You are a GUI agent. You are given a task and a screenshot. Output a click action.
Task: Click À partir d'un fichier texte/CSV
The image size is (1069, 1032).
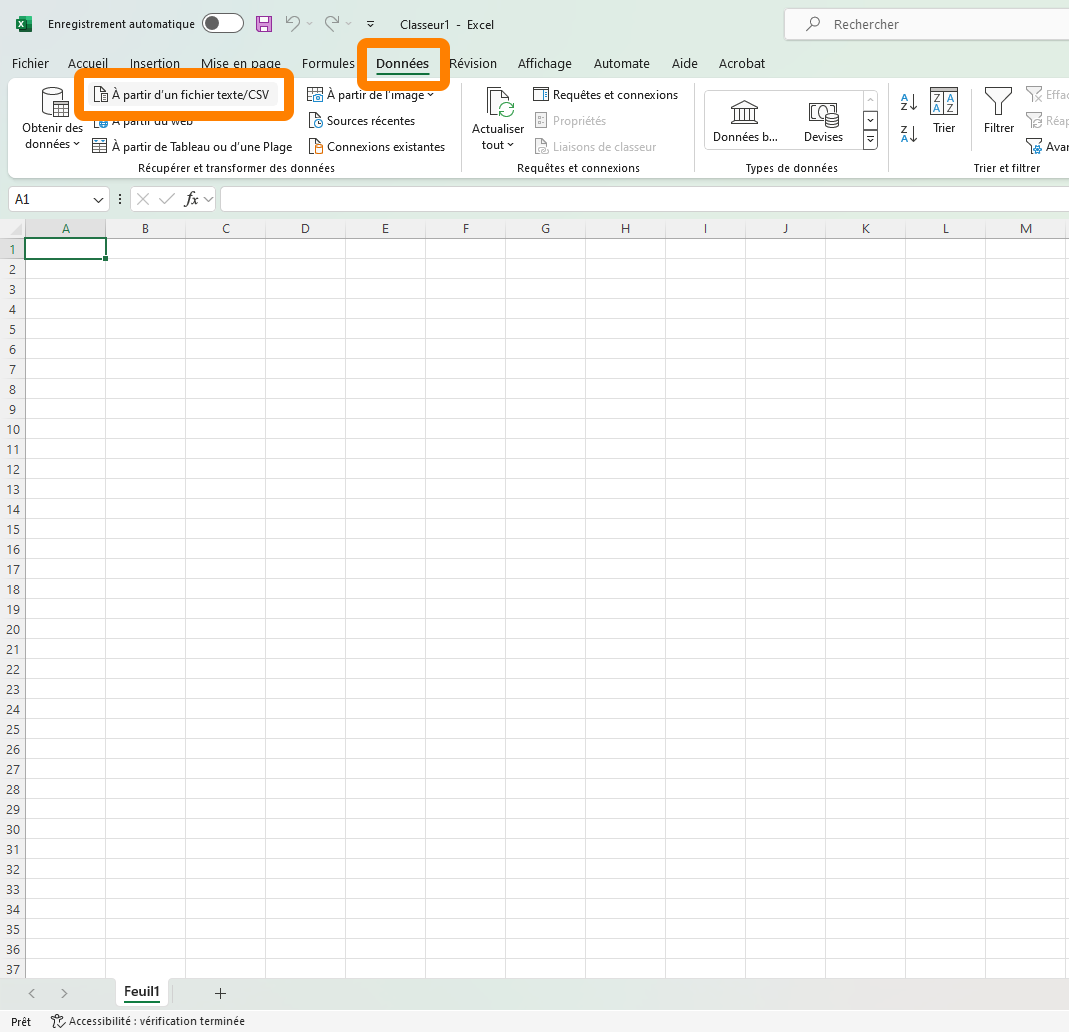181,95
